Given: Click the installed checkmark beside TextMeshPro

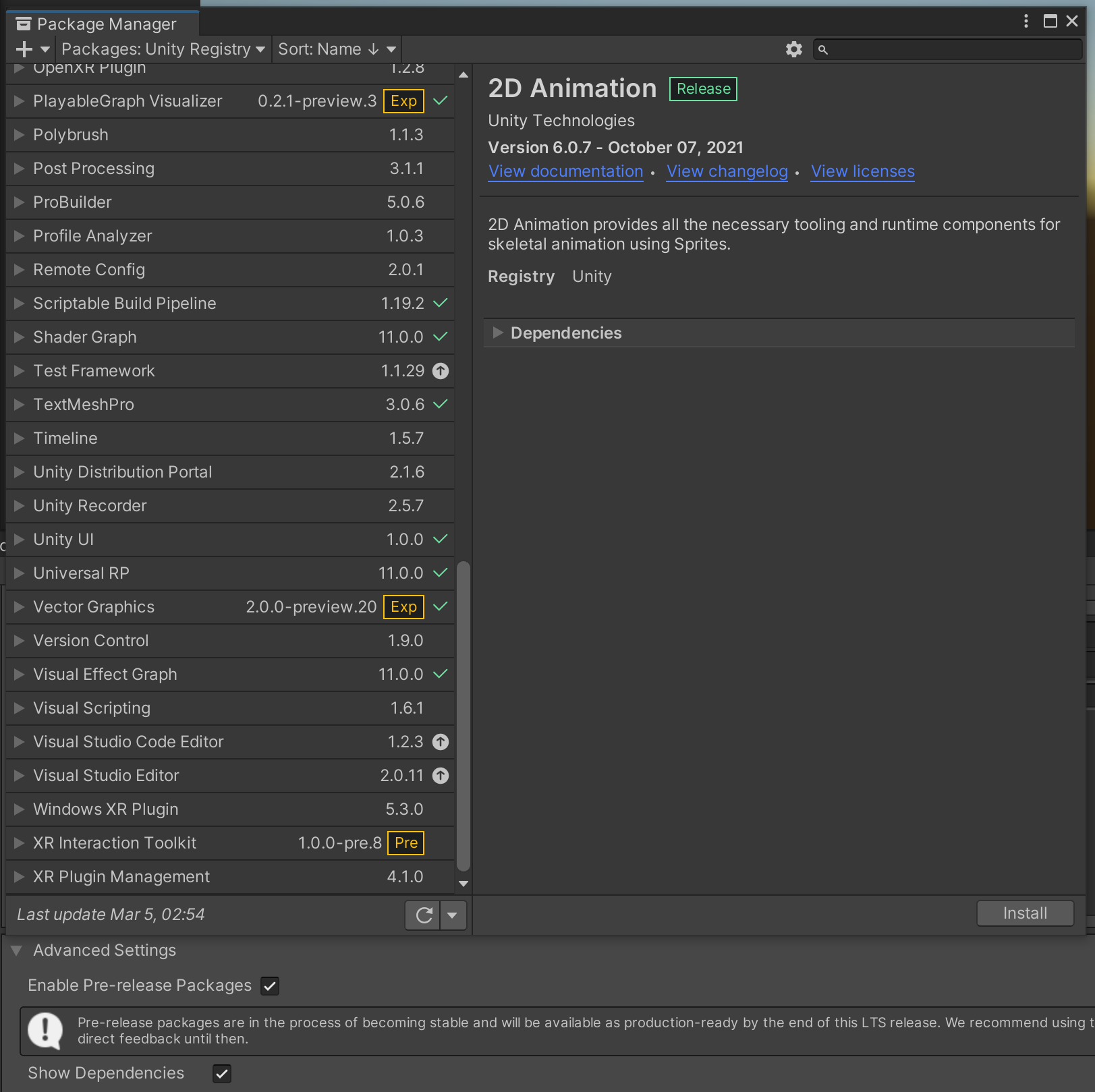Looking at the screenshot, I should [x=441, y=404].
